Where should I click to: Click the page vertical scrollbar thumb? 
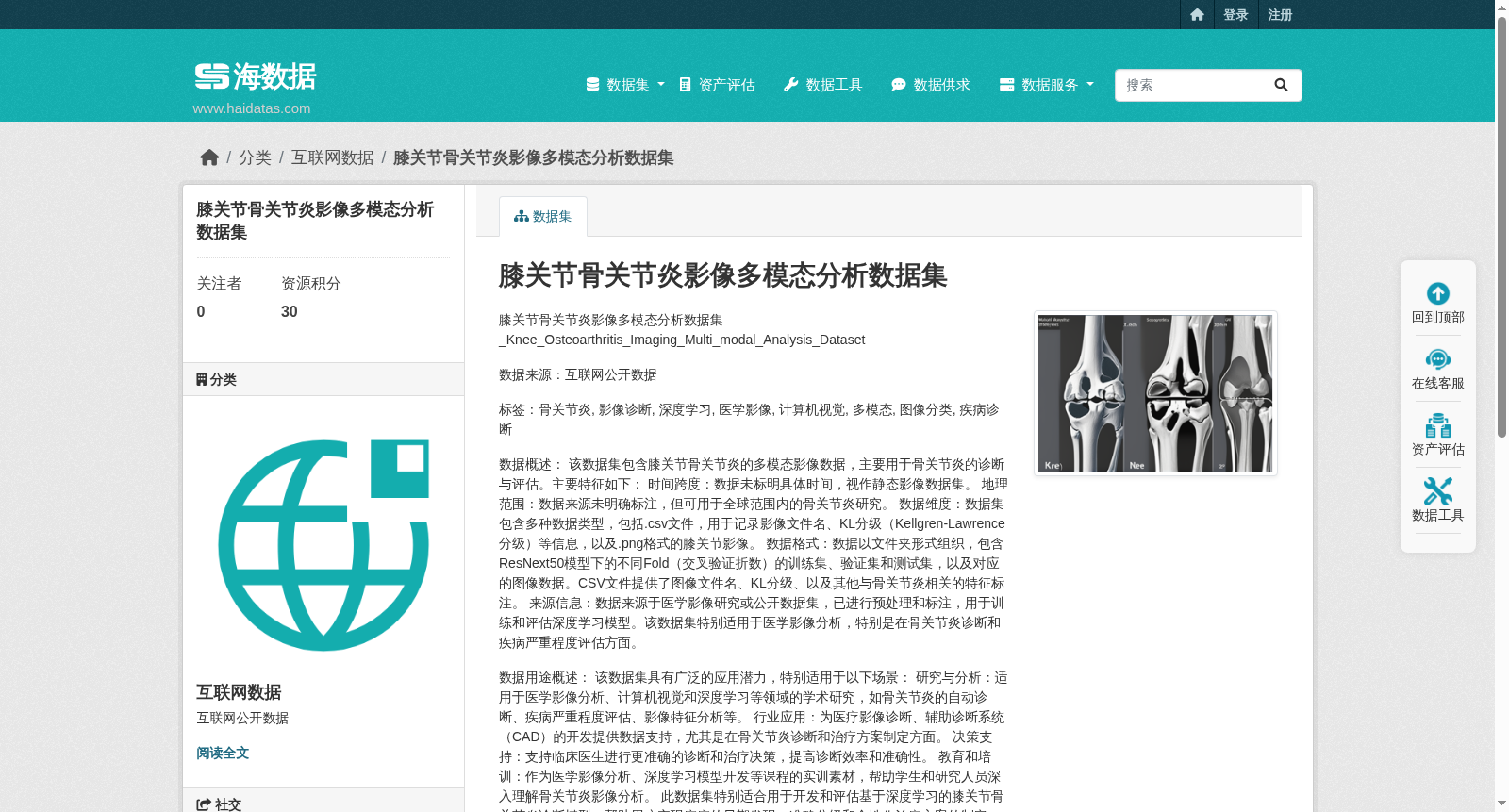pyautogui.click(x=1501, y=226)
